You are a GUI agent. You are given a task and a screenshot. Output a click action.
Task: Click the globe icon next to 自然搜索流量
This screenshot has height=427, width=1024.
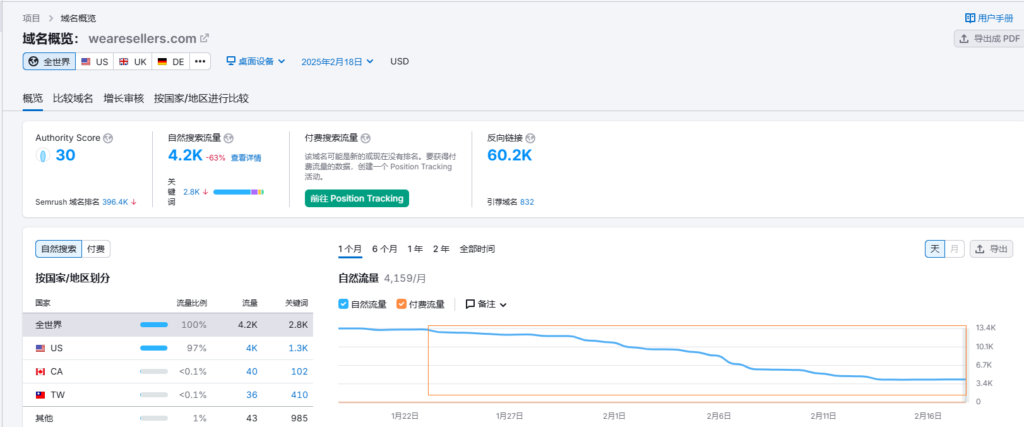[228, 137]
